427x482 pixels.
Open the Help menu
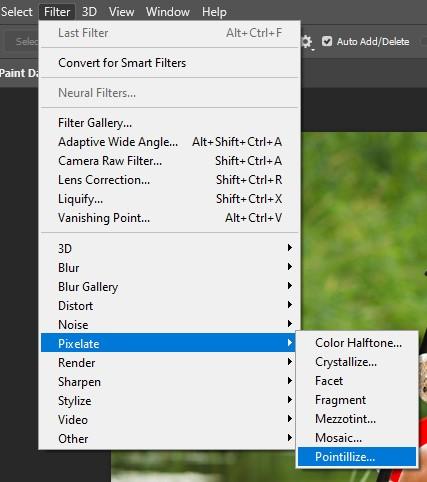(214, 12)
